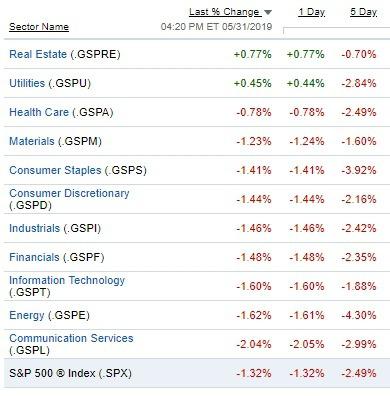Click the sort arrow beside Last % Change
The width and height of the screenshot is (390, 396).
pos(268,13)
